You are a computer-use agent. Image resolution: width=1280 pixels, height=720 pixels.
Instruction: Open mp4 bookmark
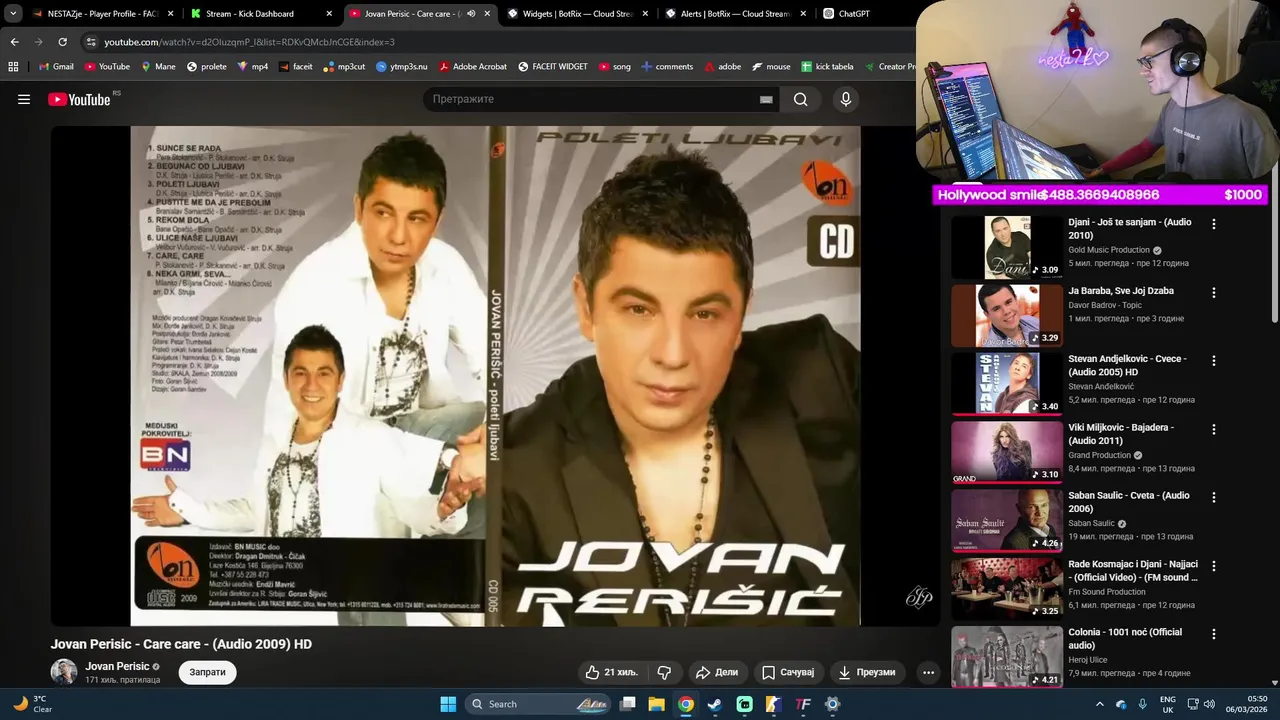coord(252,67)
